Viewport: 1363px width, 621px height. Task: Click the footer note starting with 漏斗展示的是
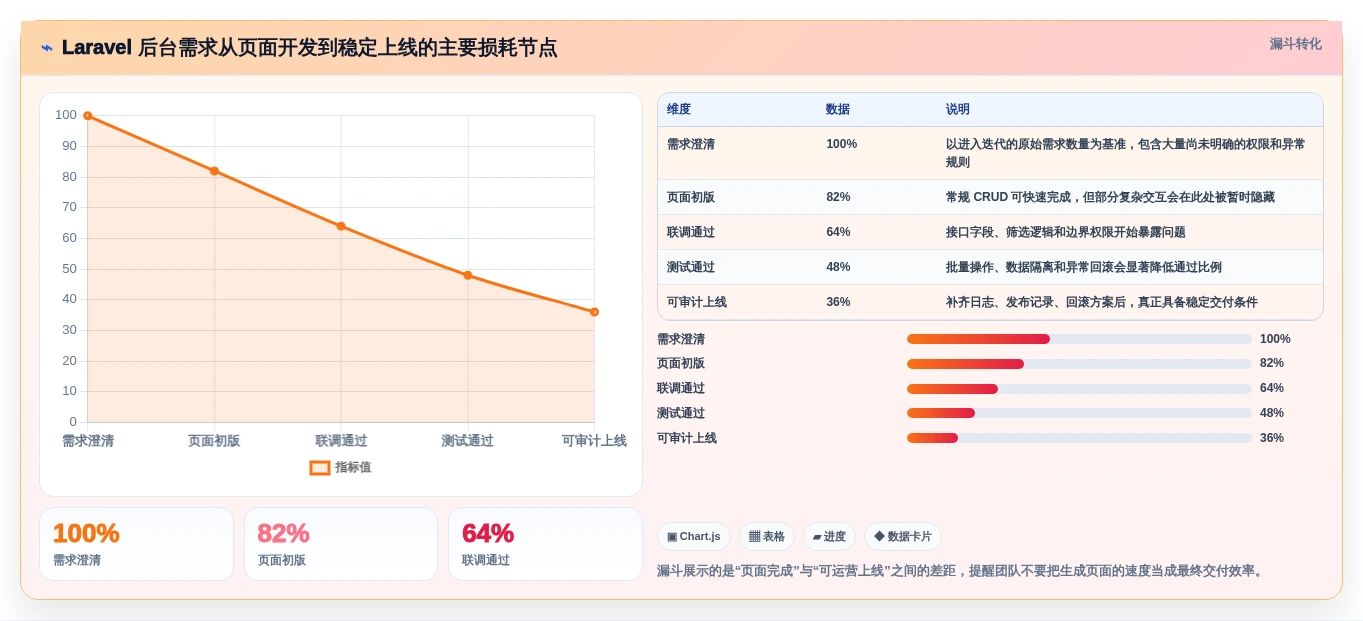pyautogui.click(x=962, y=571)
